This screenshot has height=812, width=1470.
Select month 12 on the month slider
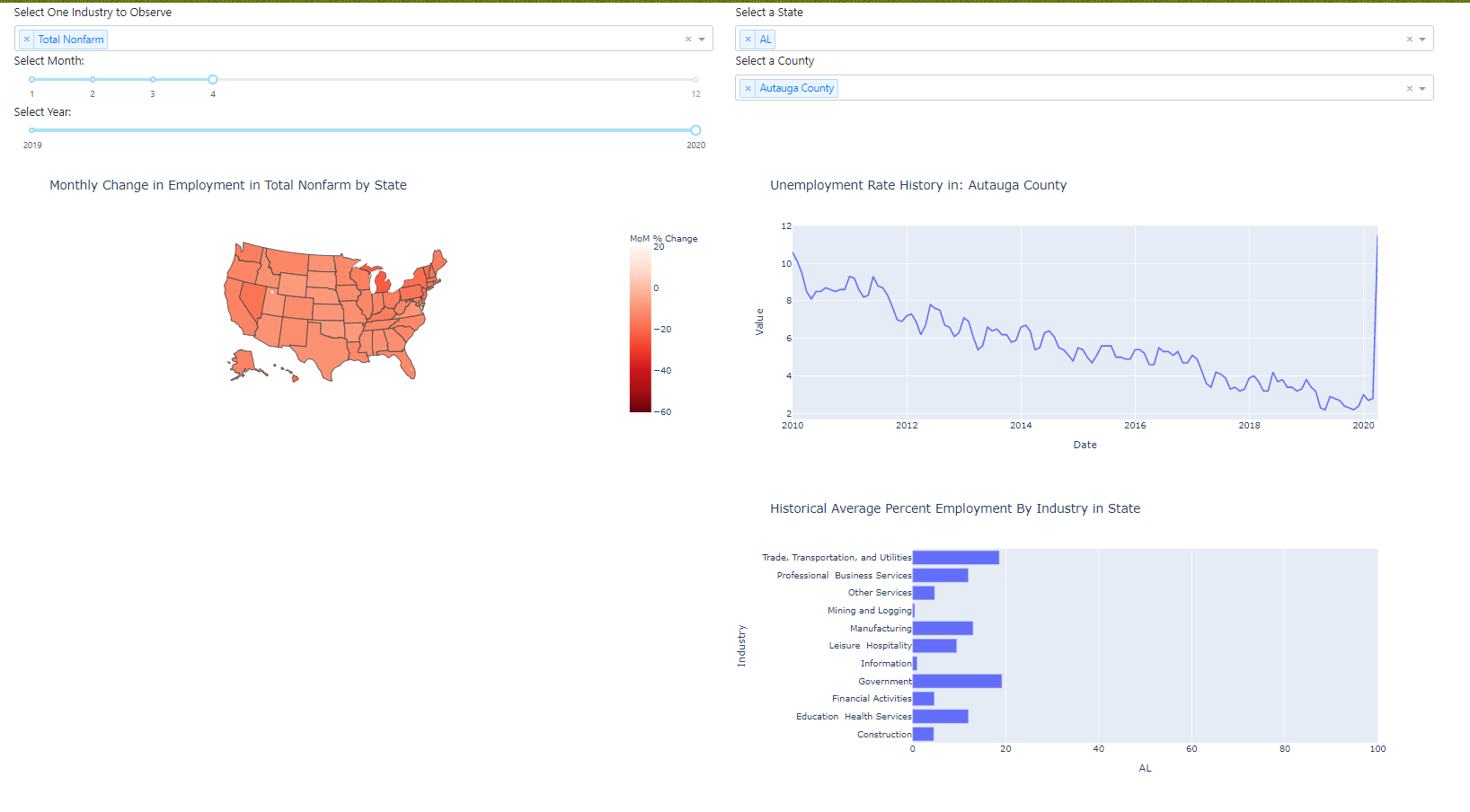coord(695,79)
